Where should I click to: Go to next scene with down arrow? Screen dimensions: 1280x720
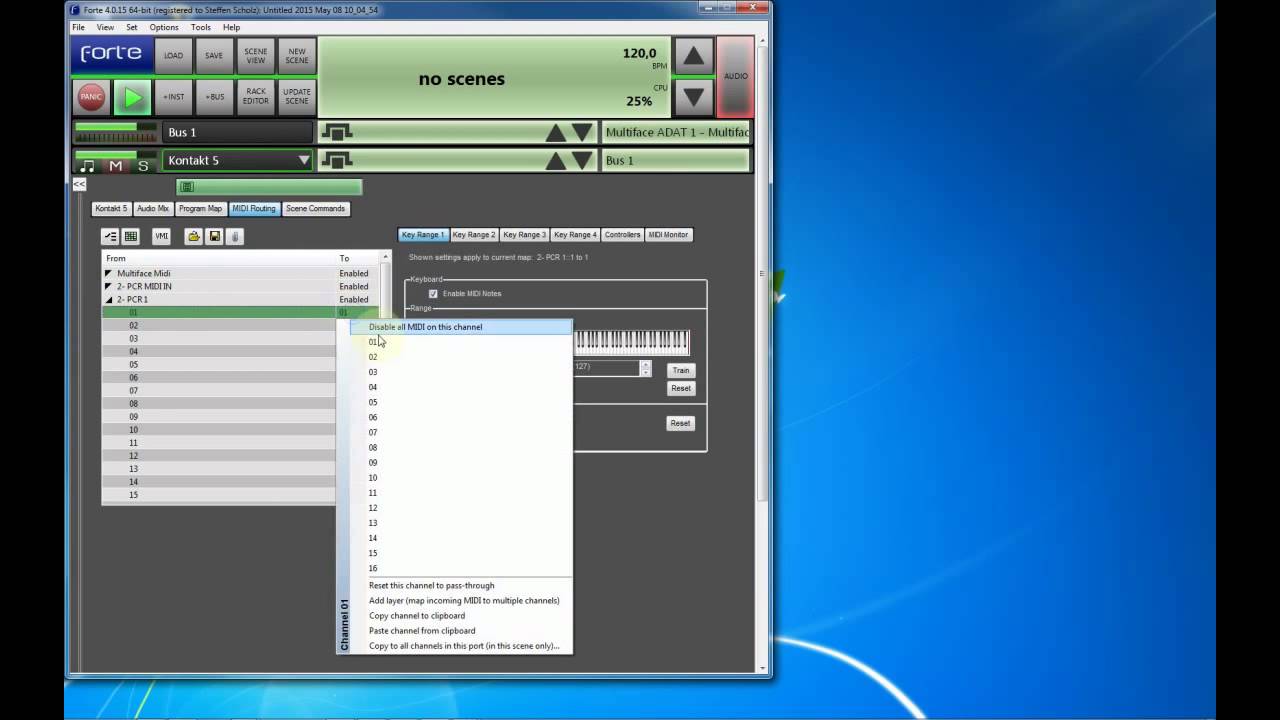click(693, 97)
